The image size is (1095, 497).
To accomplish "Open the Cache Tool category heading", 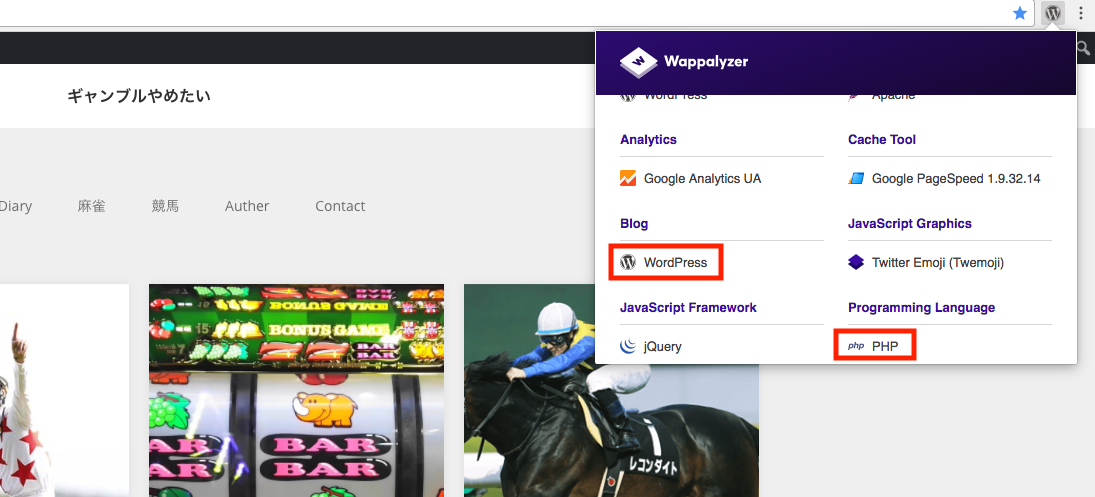I will 882,140.
